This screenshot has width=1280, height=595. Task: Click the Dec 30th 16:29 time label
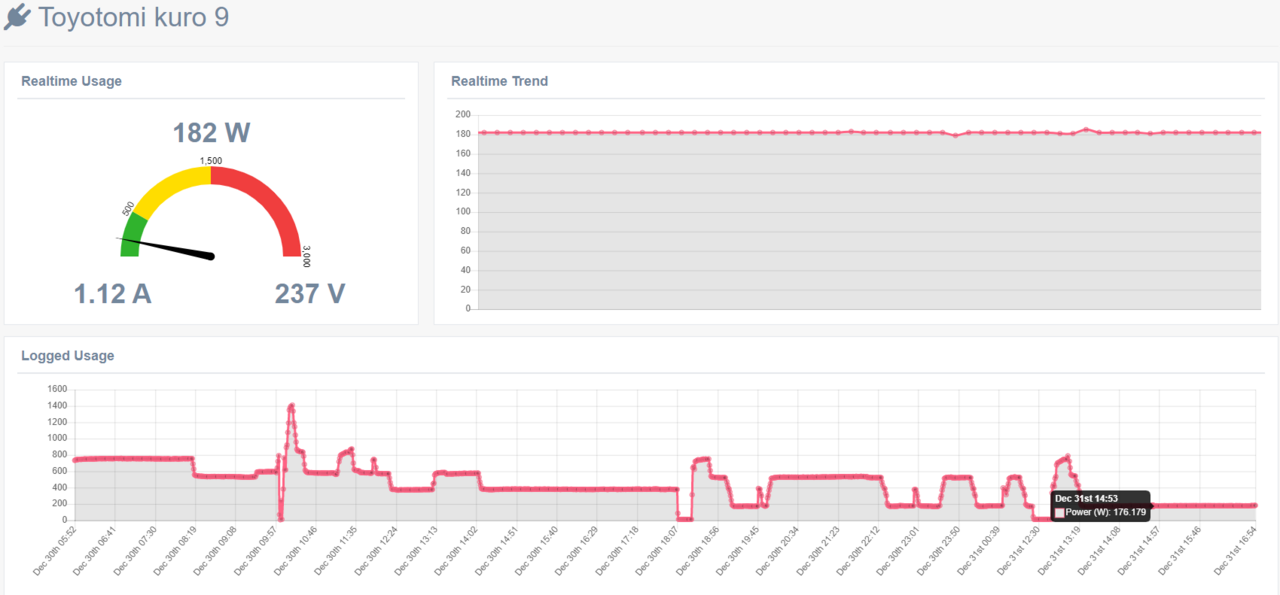point(576,550)
